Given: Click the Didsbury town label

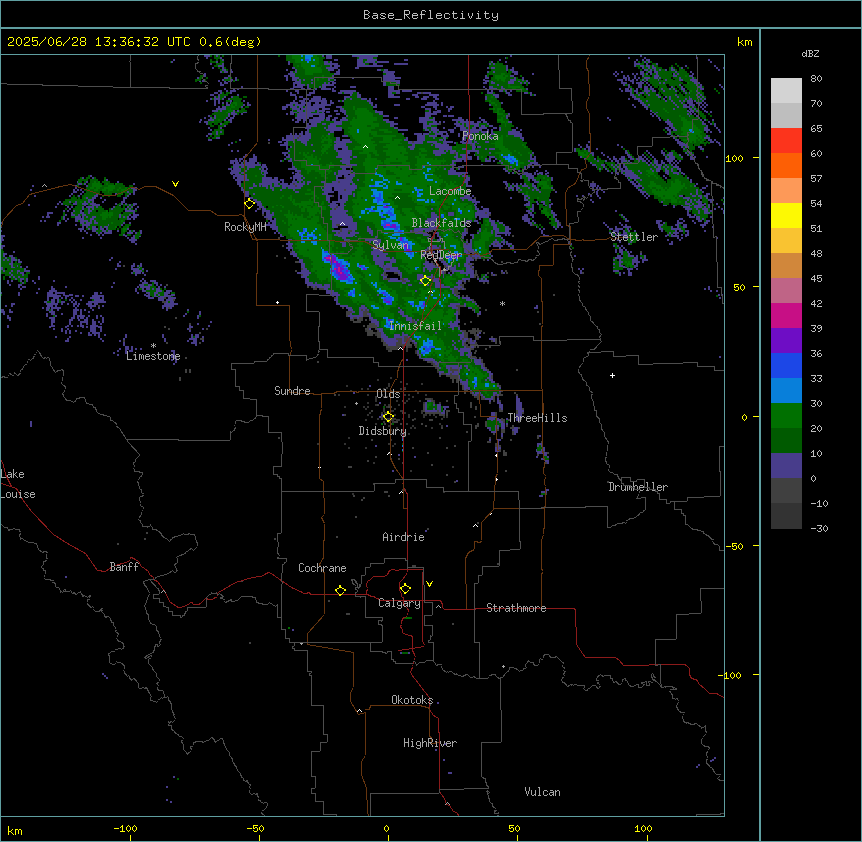Looking at the screenshot, I should point(383,431).
